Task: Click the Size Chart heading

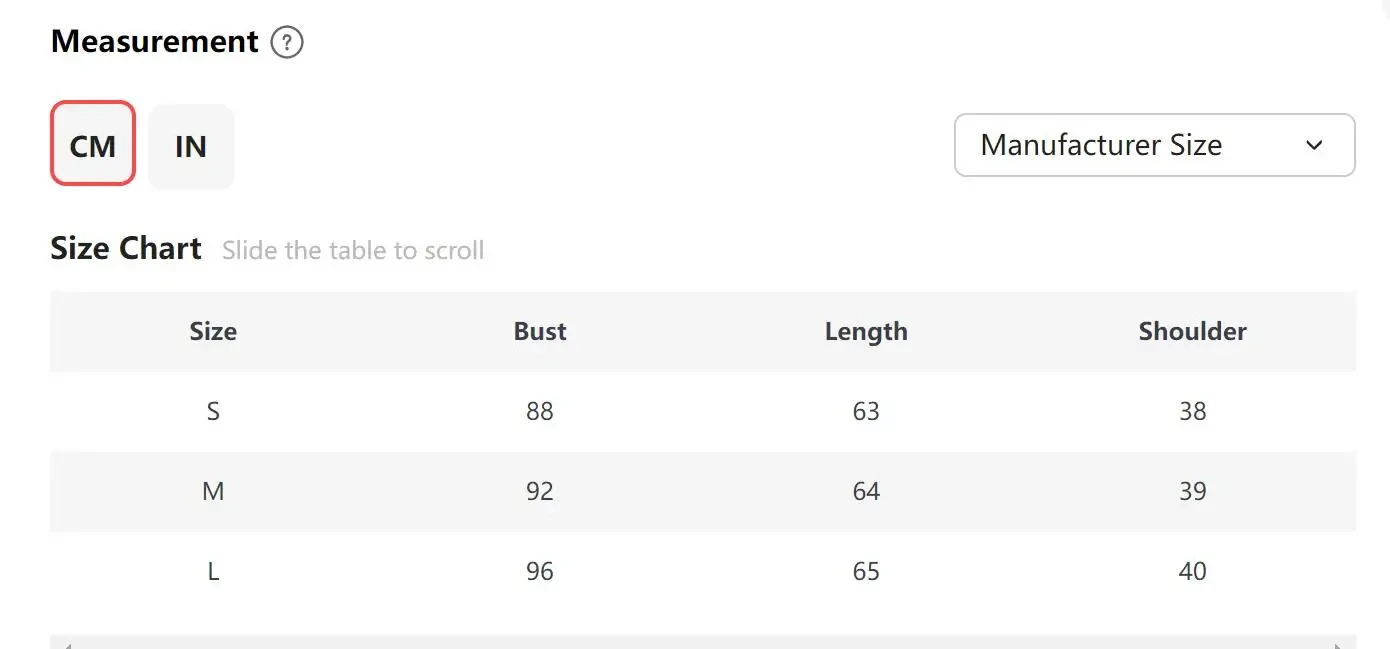Action: (126, 248)
